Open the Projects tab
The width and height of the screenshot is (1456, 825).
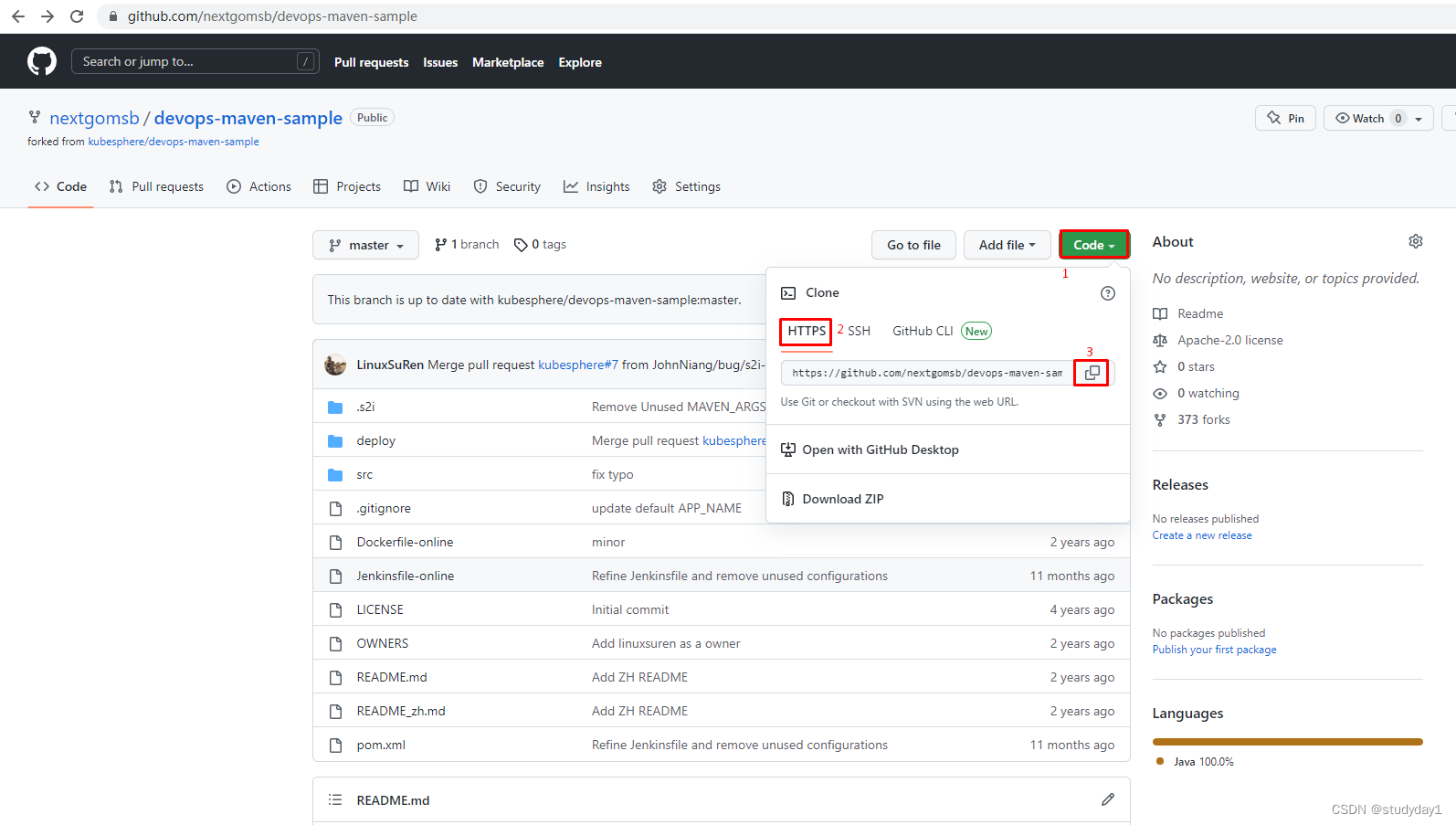(347, 186)
